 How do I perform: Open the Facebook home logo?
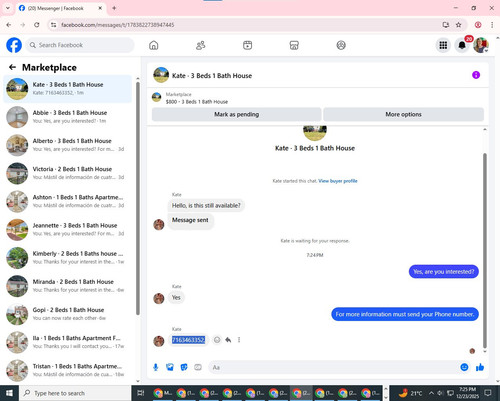[14, 45]
